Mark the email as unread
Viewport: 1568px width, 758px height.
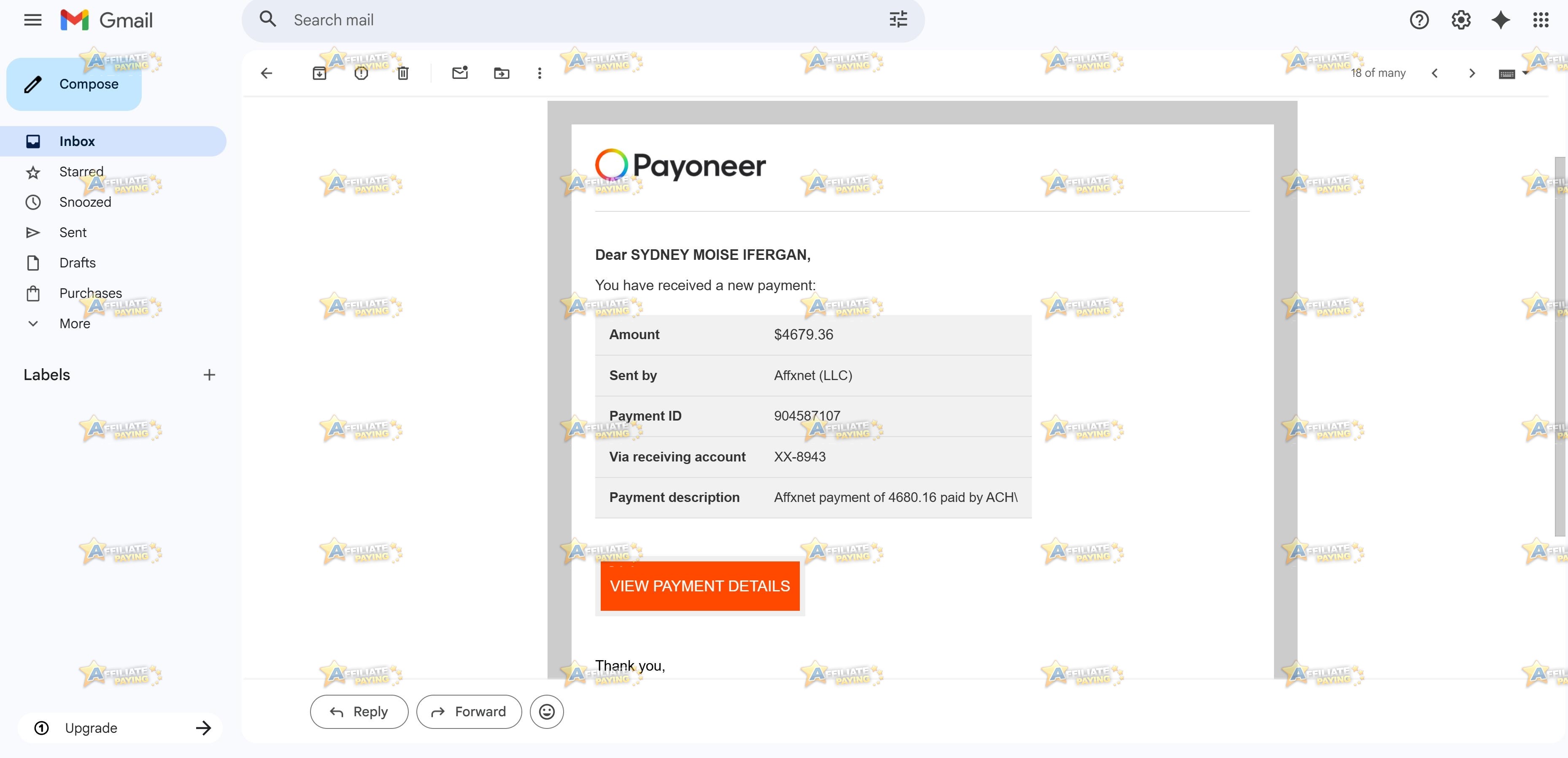coord(460,73)
